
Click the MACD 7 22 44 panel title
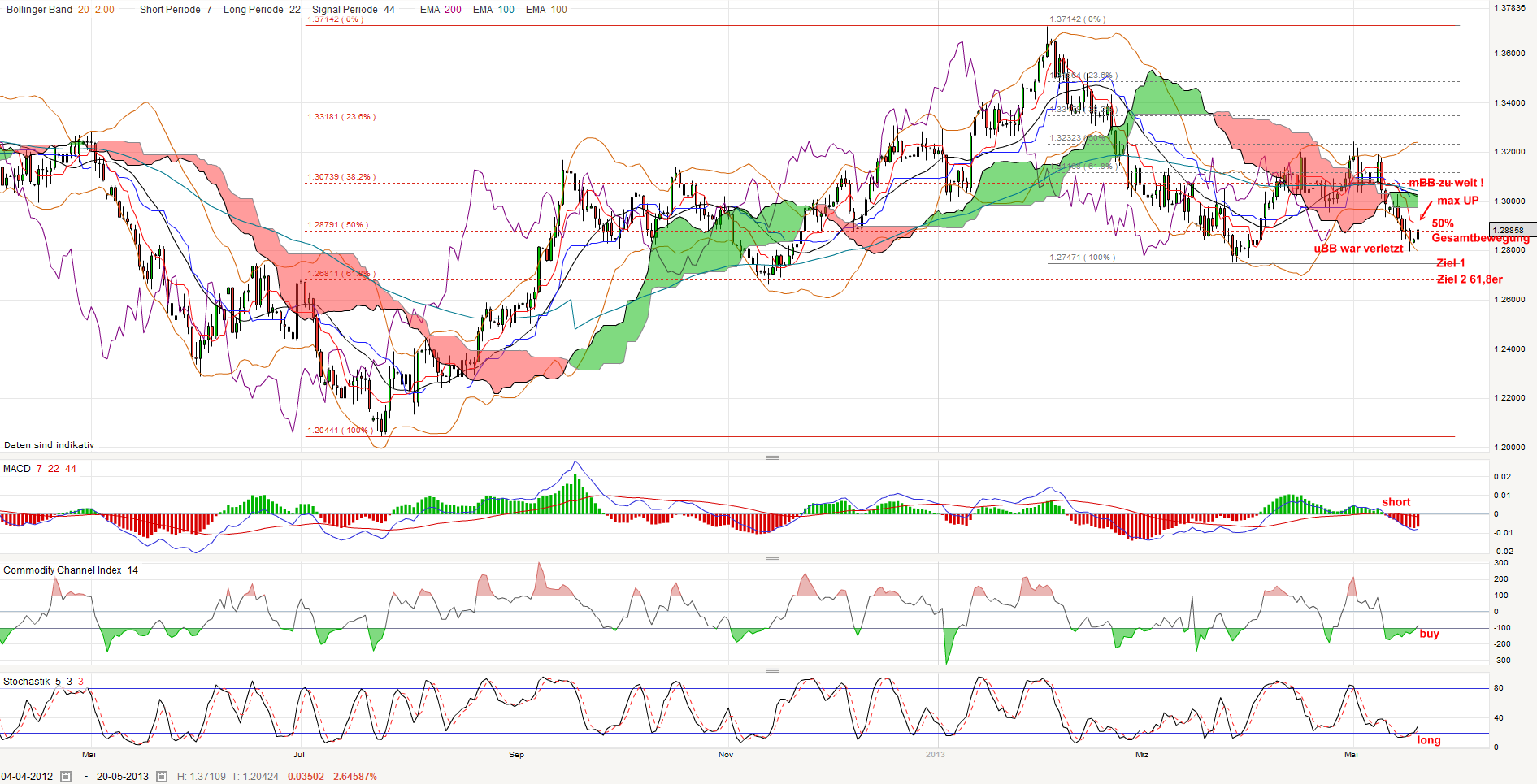(40, 469)
